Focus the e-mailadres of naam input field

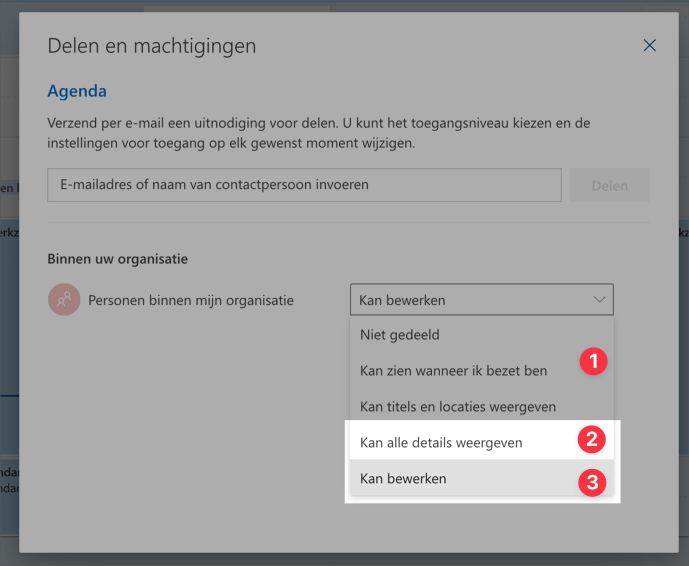[304, 185]
